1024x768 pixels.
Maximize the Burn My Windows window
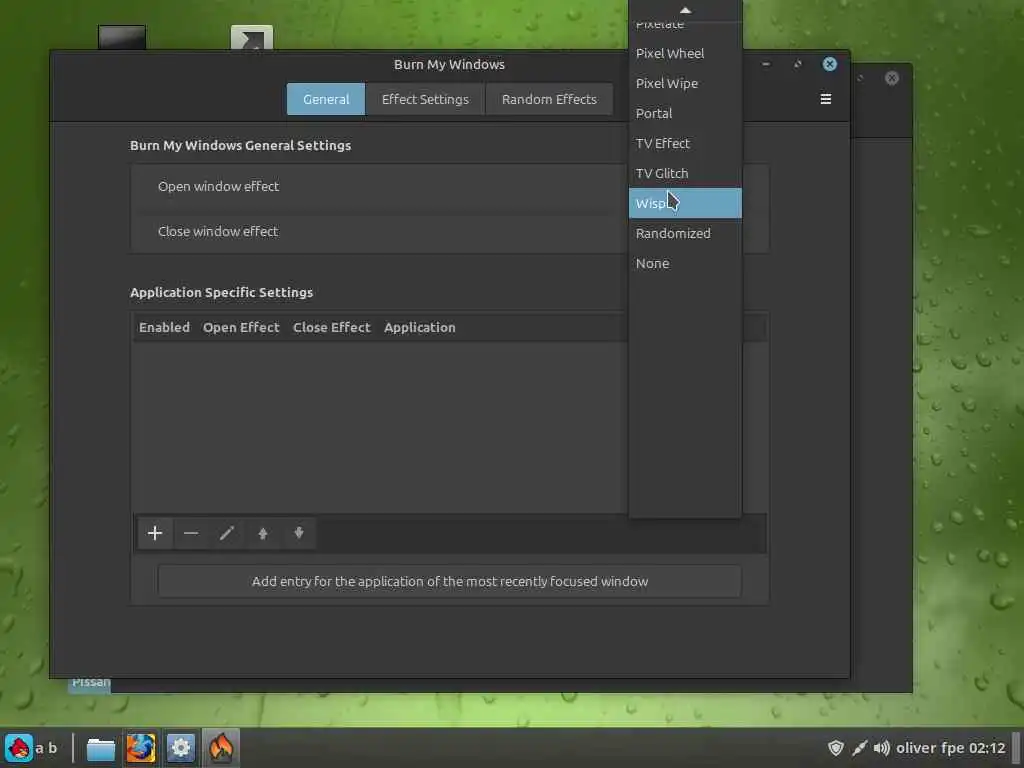coord(797,64)
